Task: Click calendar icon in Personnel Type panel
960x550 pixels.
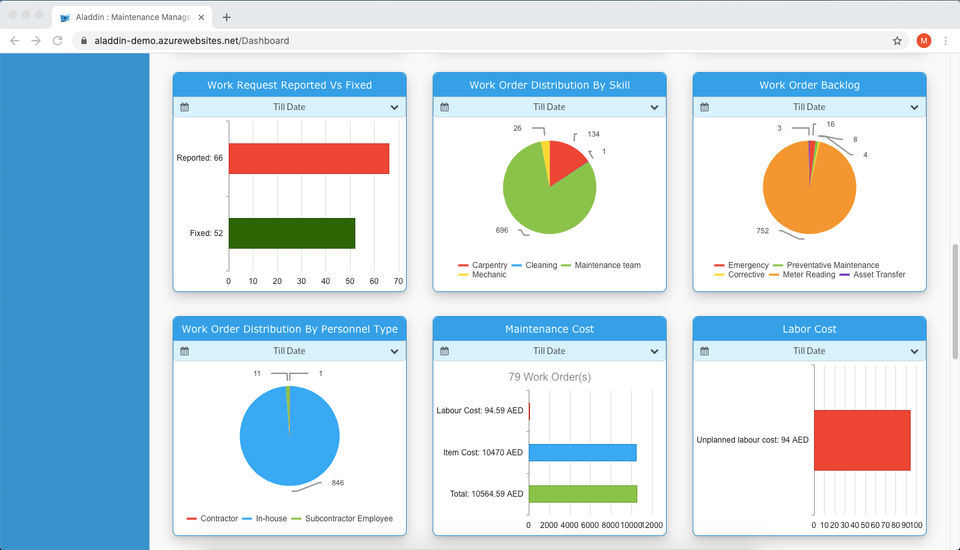Action: point(185,351)
